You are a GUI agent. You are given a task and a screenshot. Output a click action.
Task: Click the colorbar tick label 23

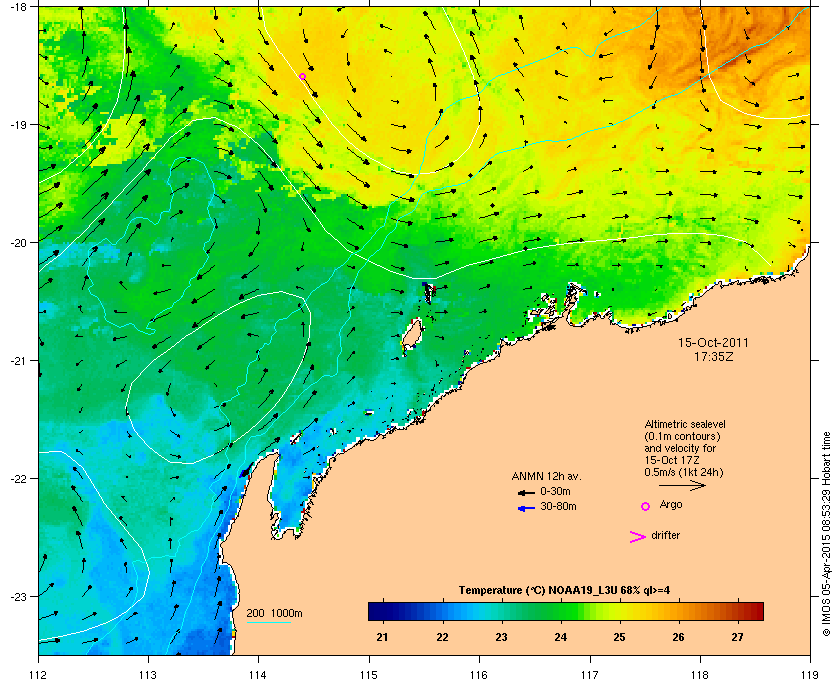tap(501, 637)
